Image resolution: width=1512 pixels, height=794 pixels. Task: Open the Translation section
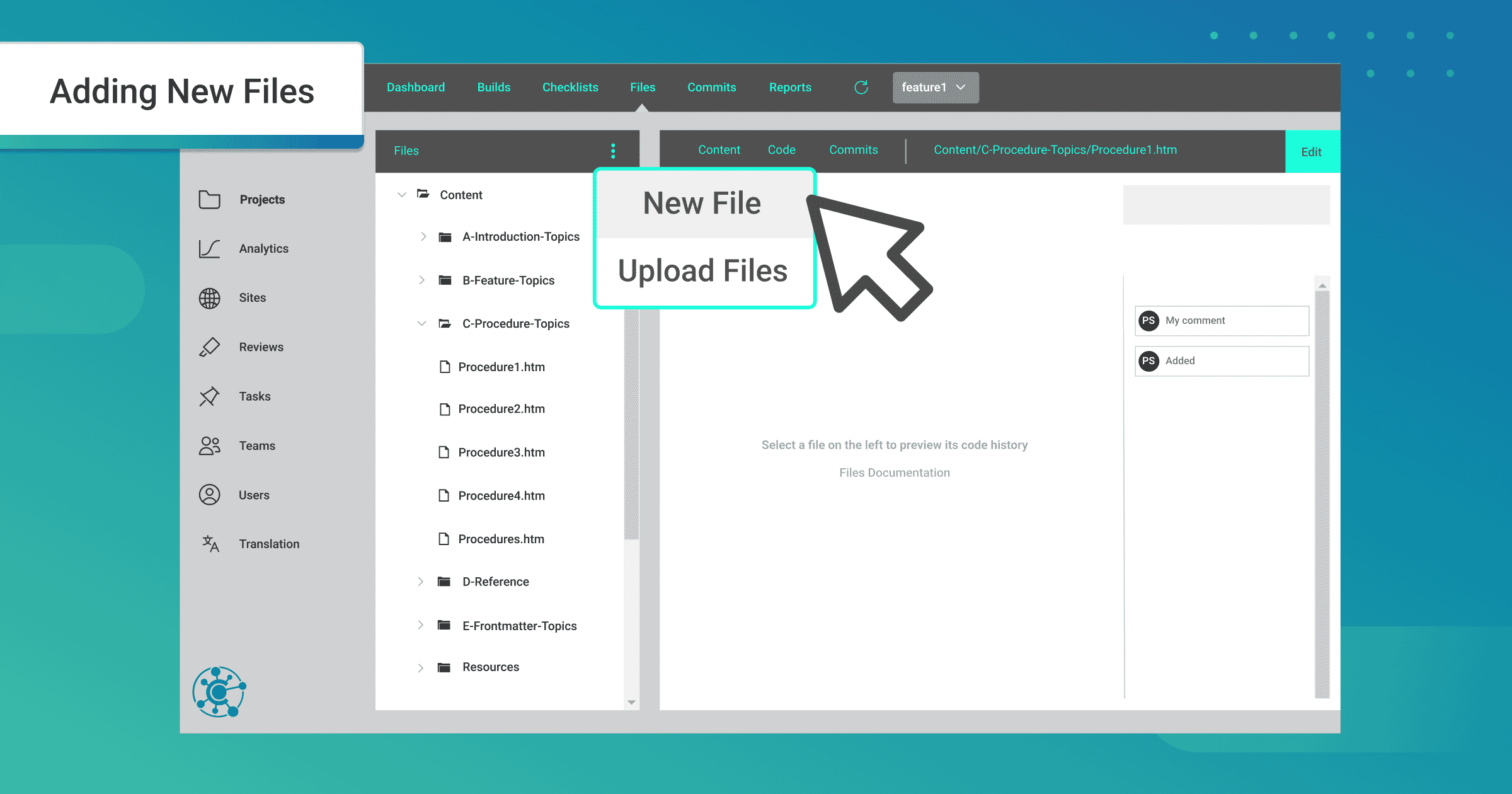click(210, 544)
